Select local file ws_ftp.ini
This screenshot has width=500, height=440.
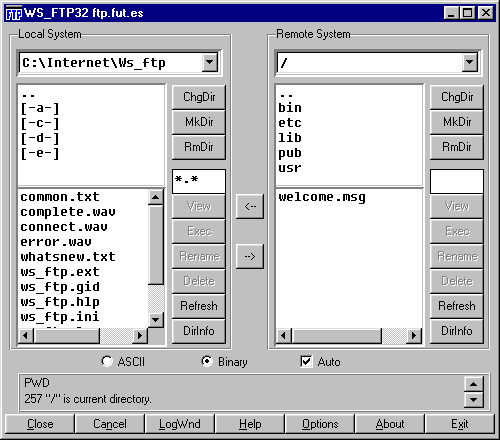click(x=60, y=317)
